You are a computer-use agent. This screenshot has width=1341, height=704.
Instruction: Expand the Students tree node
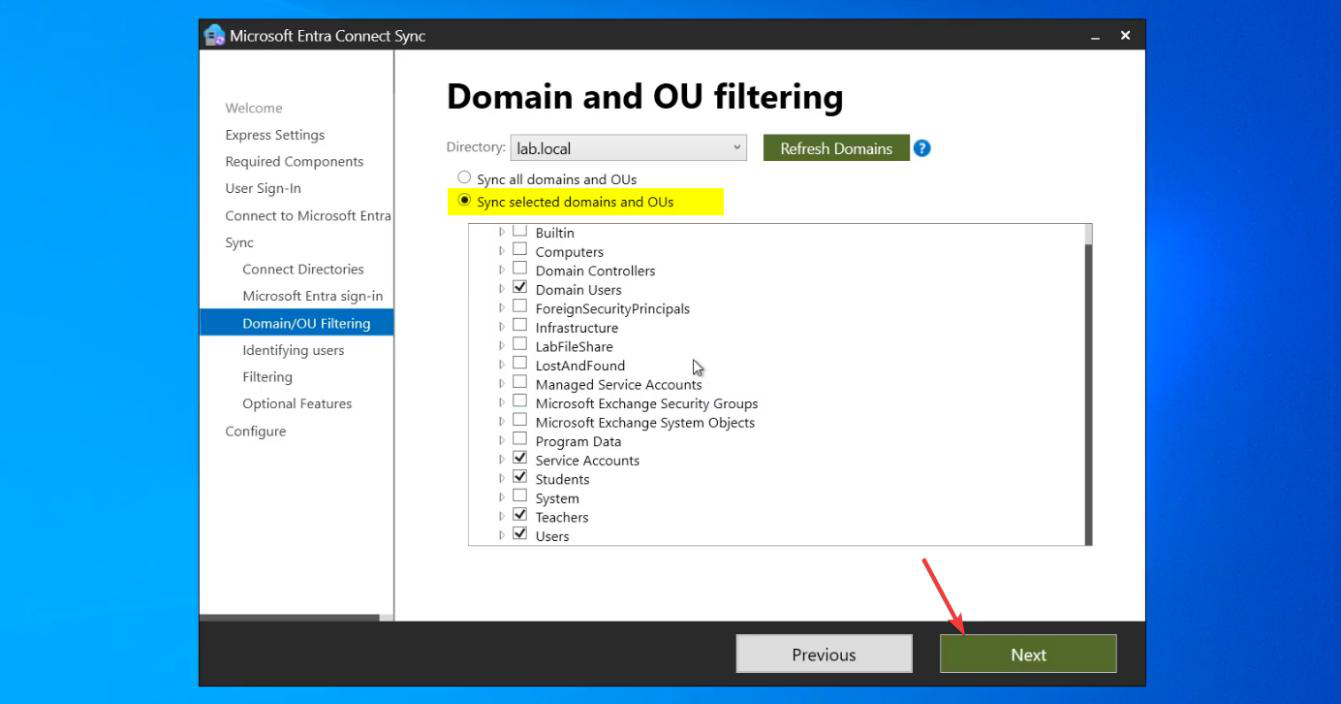tap(502, 479)
